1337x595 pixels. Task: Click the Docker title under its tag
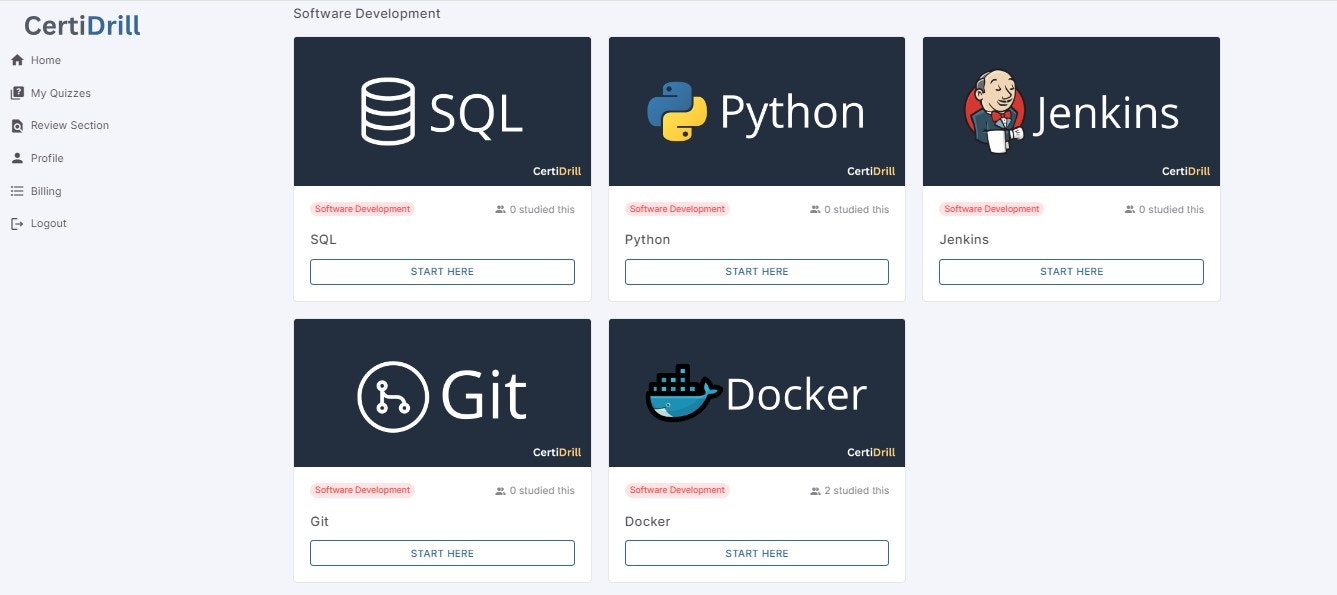[647, 522]
